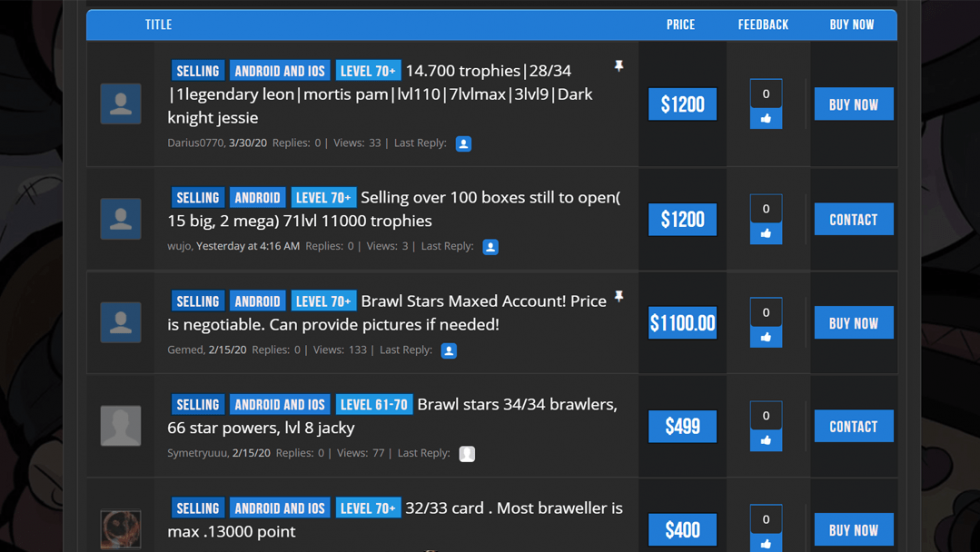Click Contact for $499 listing
The height and width of the screenshot is (552, 980).
(x=854, y=426)
